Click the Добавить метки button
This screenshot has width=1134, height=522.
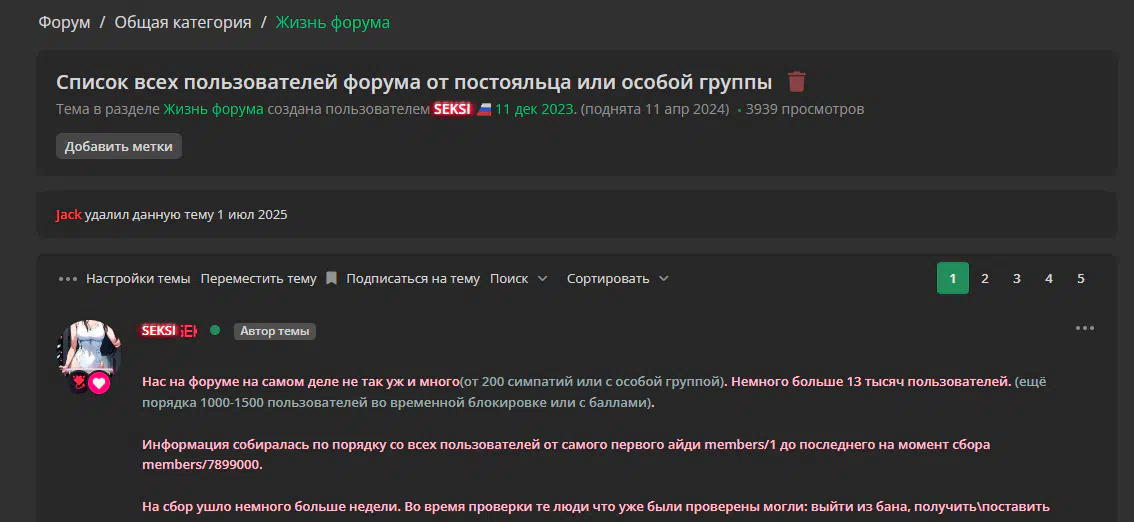pyautogui.click(x=119, y=147)
